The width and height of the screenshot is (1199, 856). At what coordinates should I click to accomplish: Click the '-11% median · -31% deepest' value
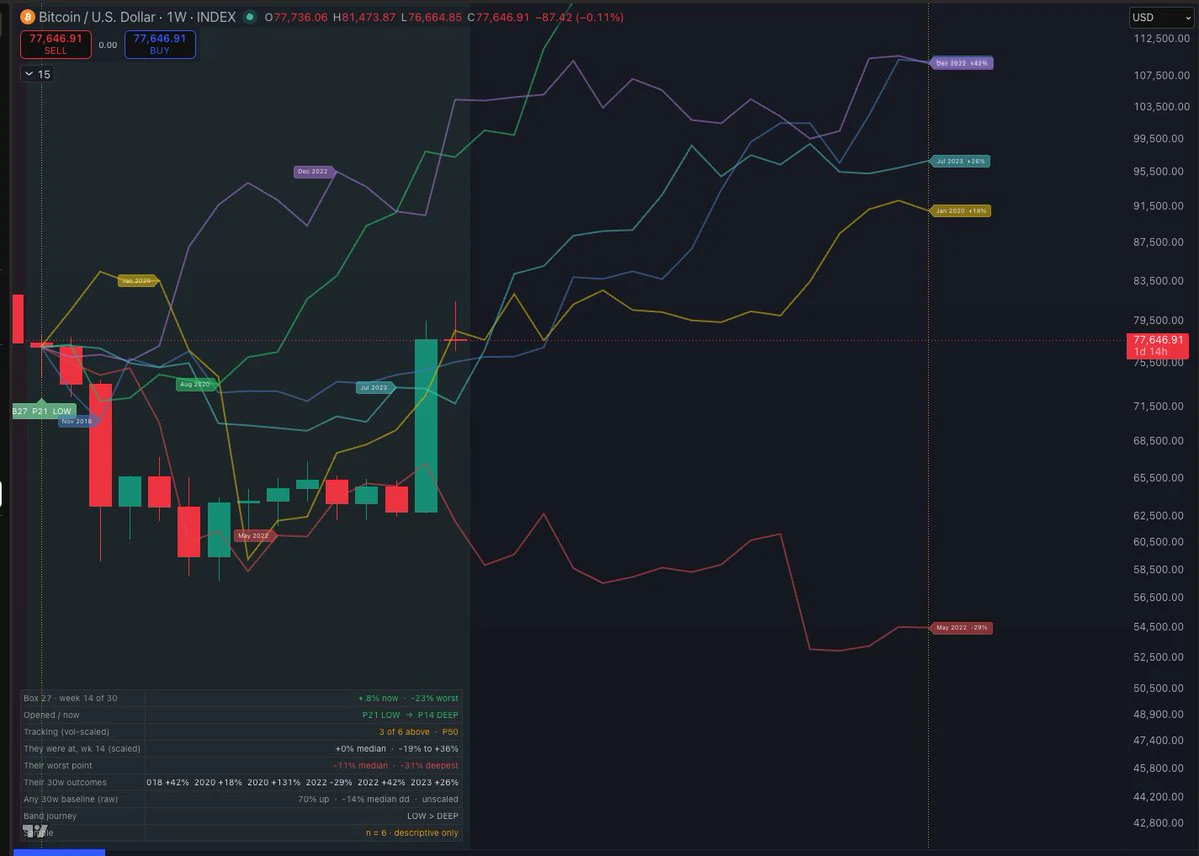[x=396, y=766]
